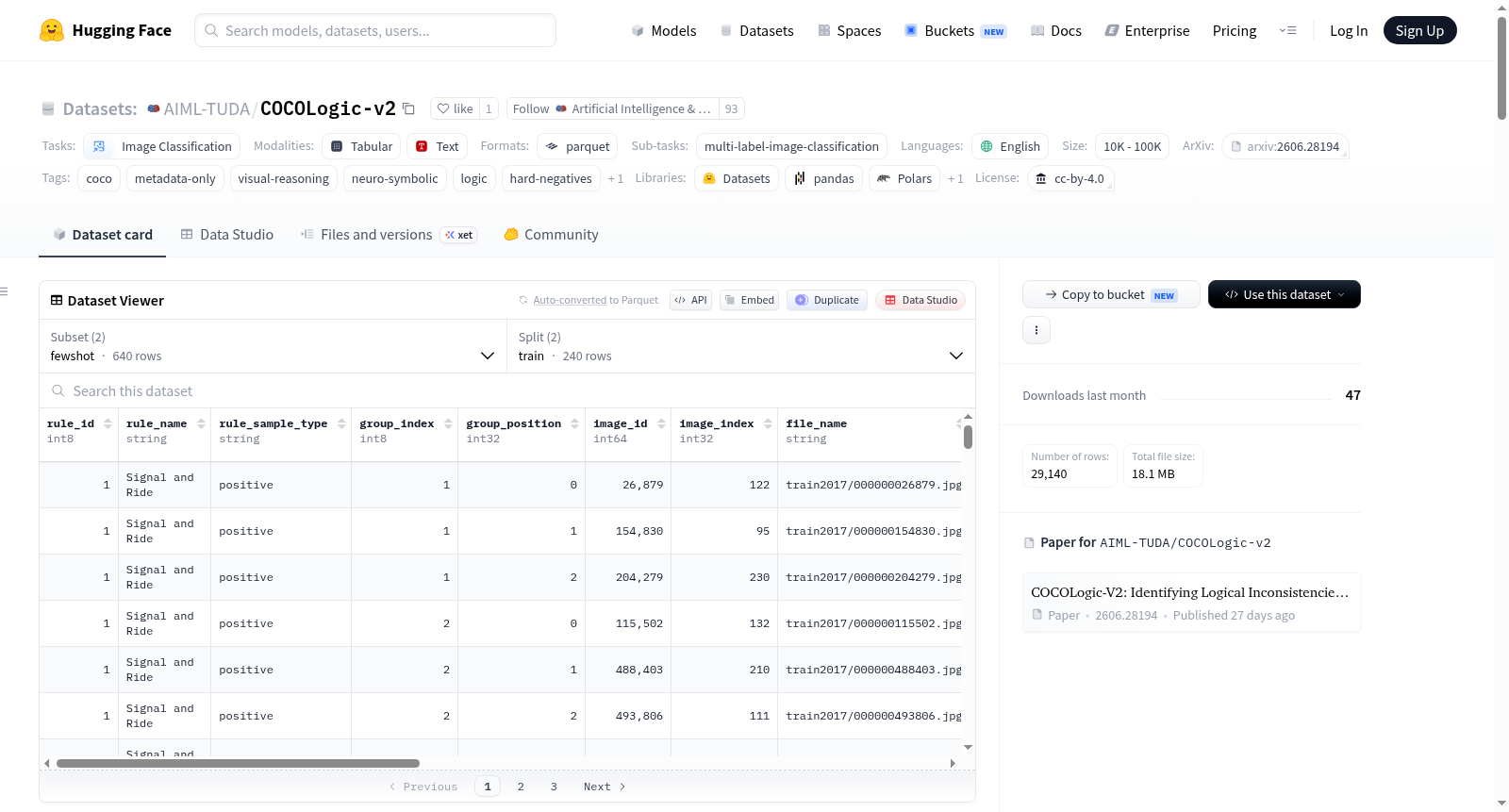Click the Next page button
The width and height of the screenshot is (1509, 812).
coord(605,787)
